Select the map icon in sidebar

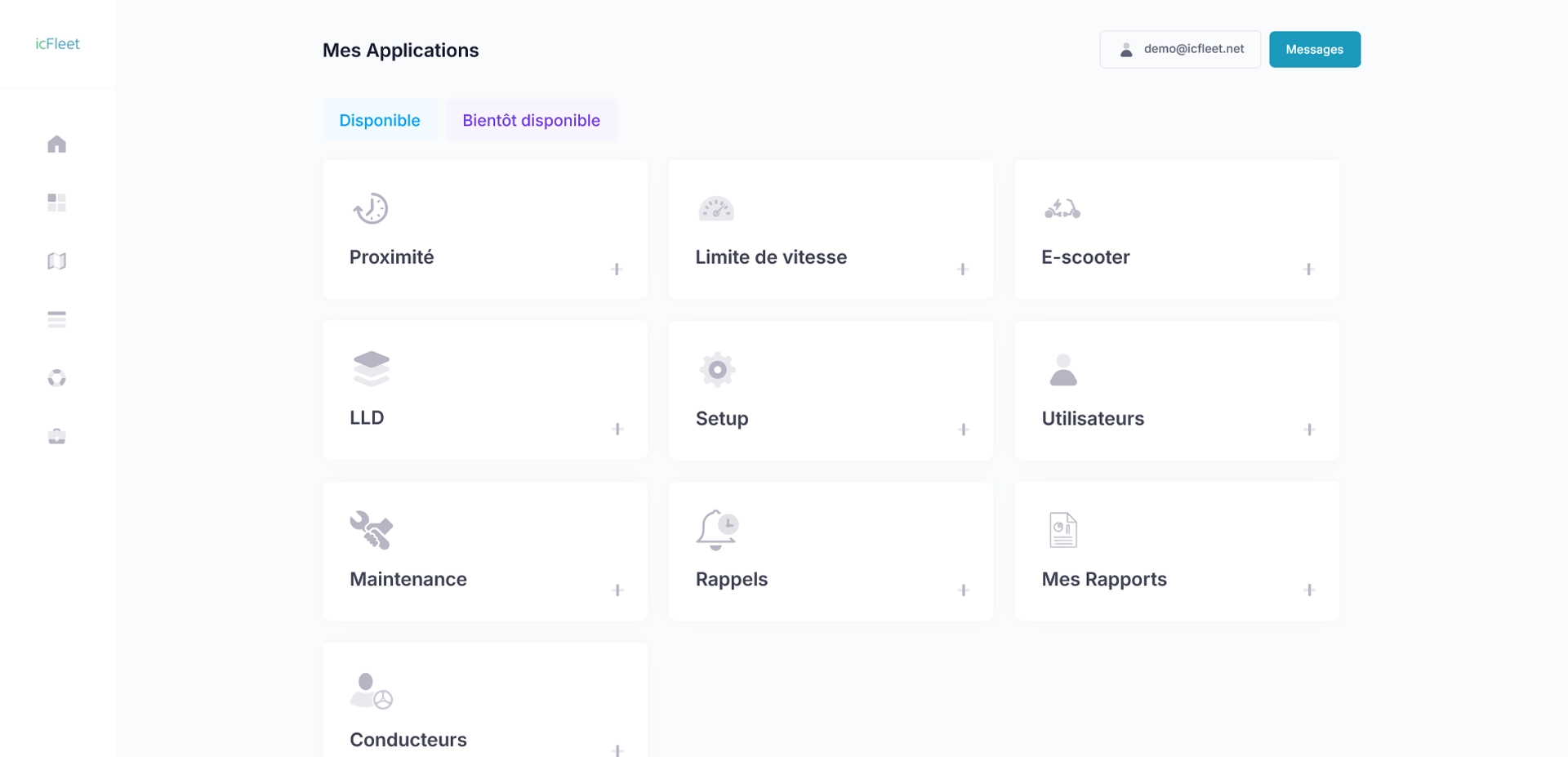click(x=56, y=261)
